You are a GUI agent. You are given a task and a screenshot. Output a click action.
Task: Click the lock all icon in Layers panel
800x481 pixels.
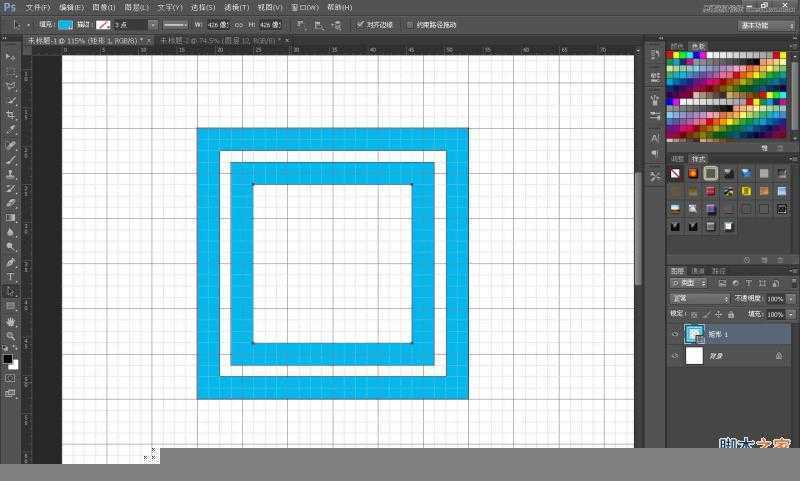point(731,315)
